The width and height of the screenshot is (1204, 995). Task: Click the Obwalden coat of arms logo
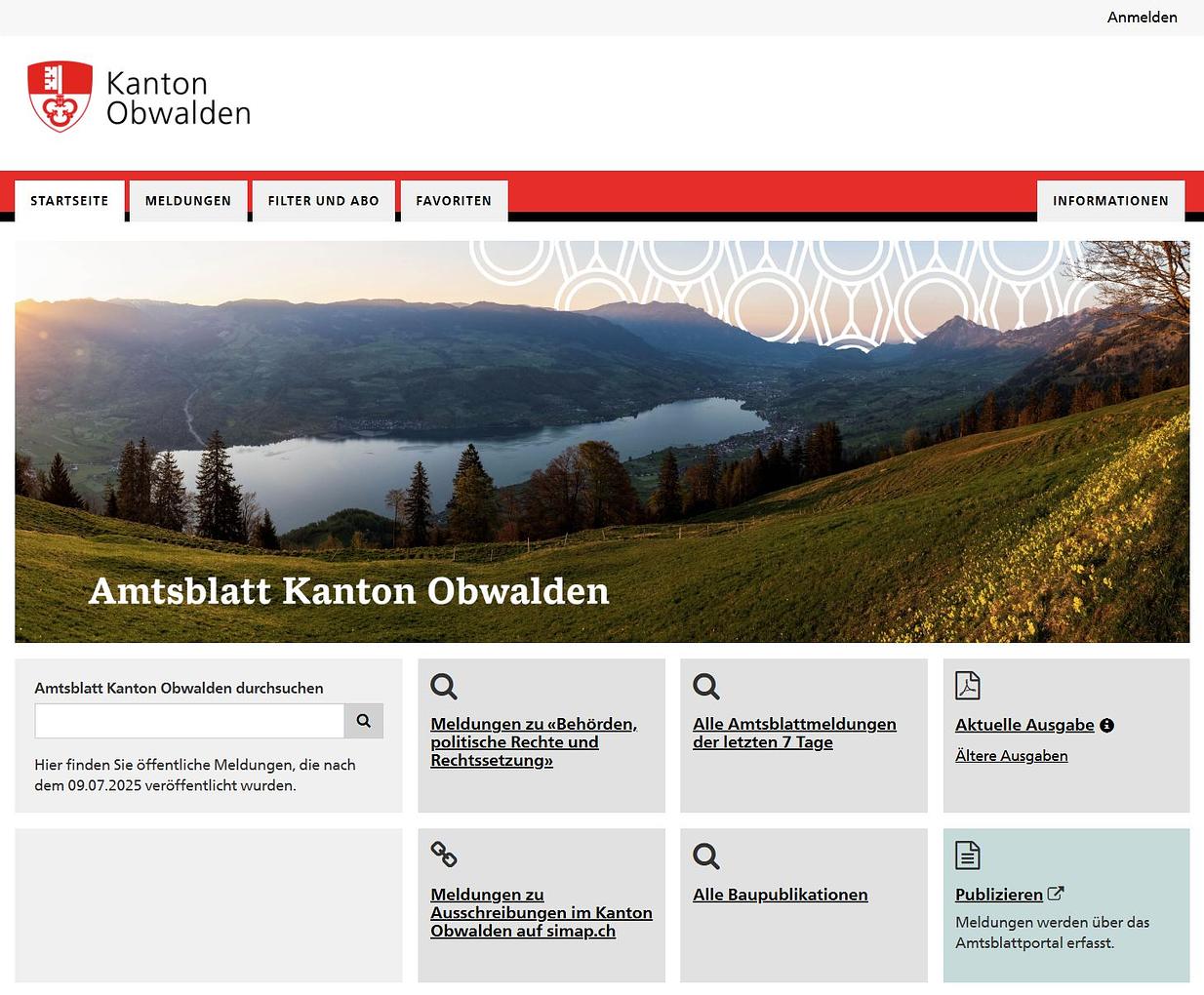click(60, 97)
